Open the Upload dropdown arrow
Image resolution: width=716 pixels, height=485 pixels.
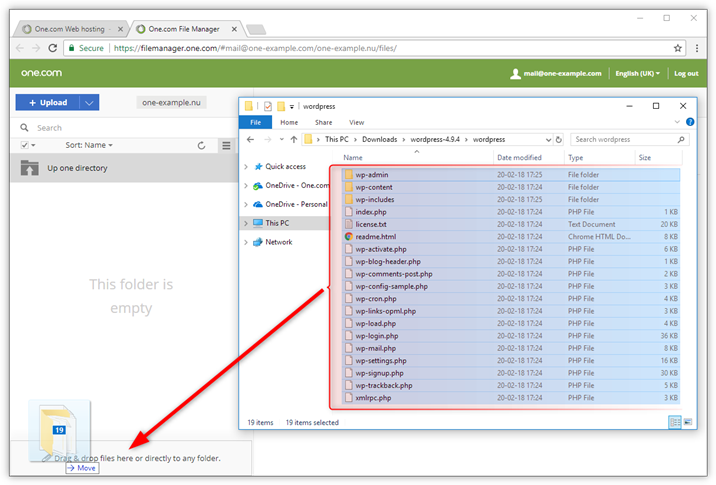point(89,103)
